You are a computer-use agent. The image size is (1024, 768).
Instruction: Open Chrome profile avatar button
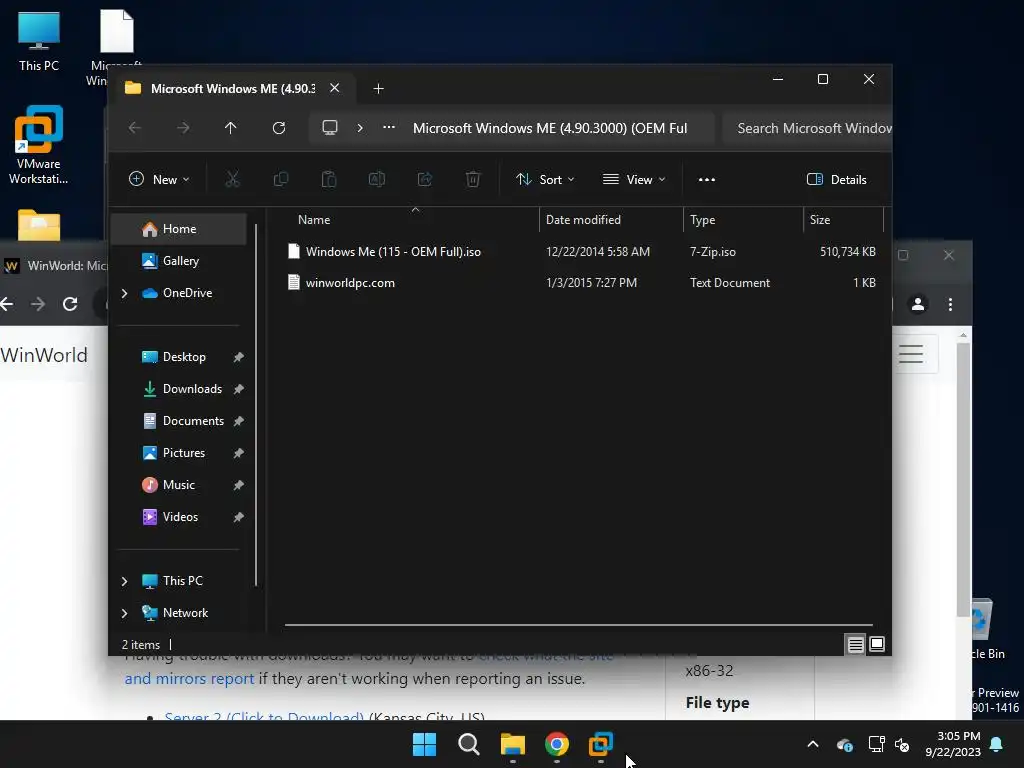(918, 304)
